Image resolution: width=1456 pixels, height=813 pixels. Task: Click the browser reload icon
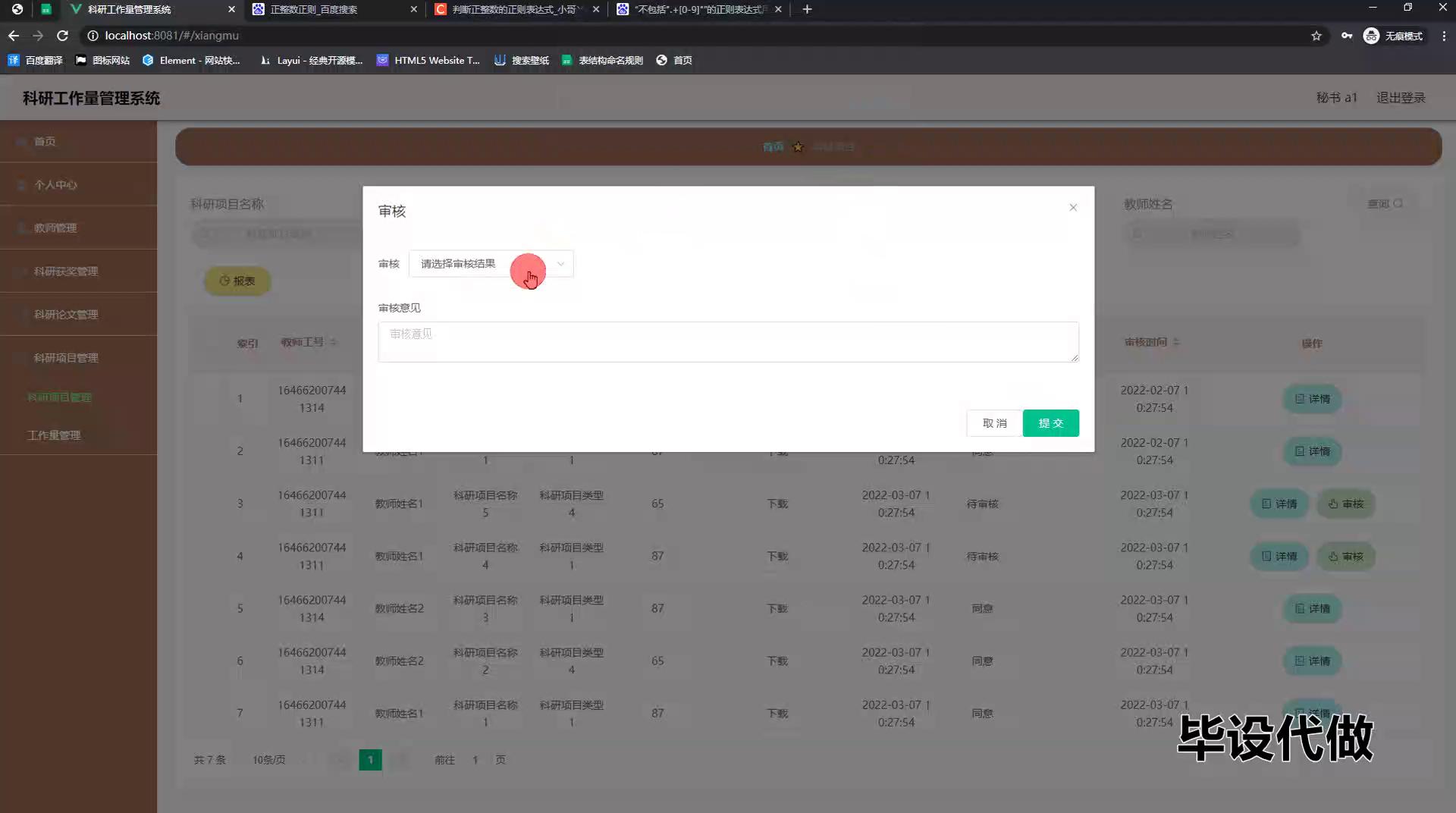click(63, 36)
